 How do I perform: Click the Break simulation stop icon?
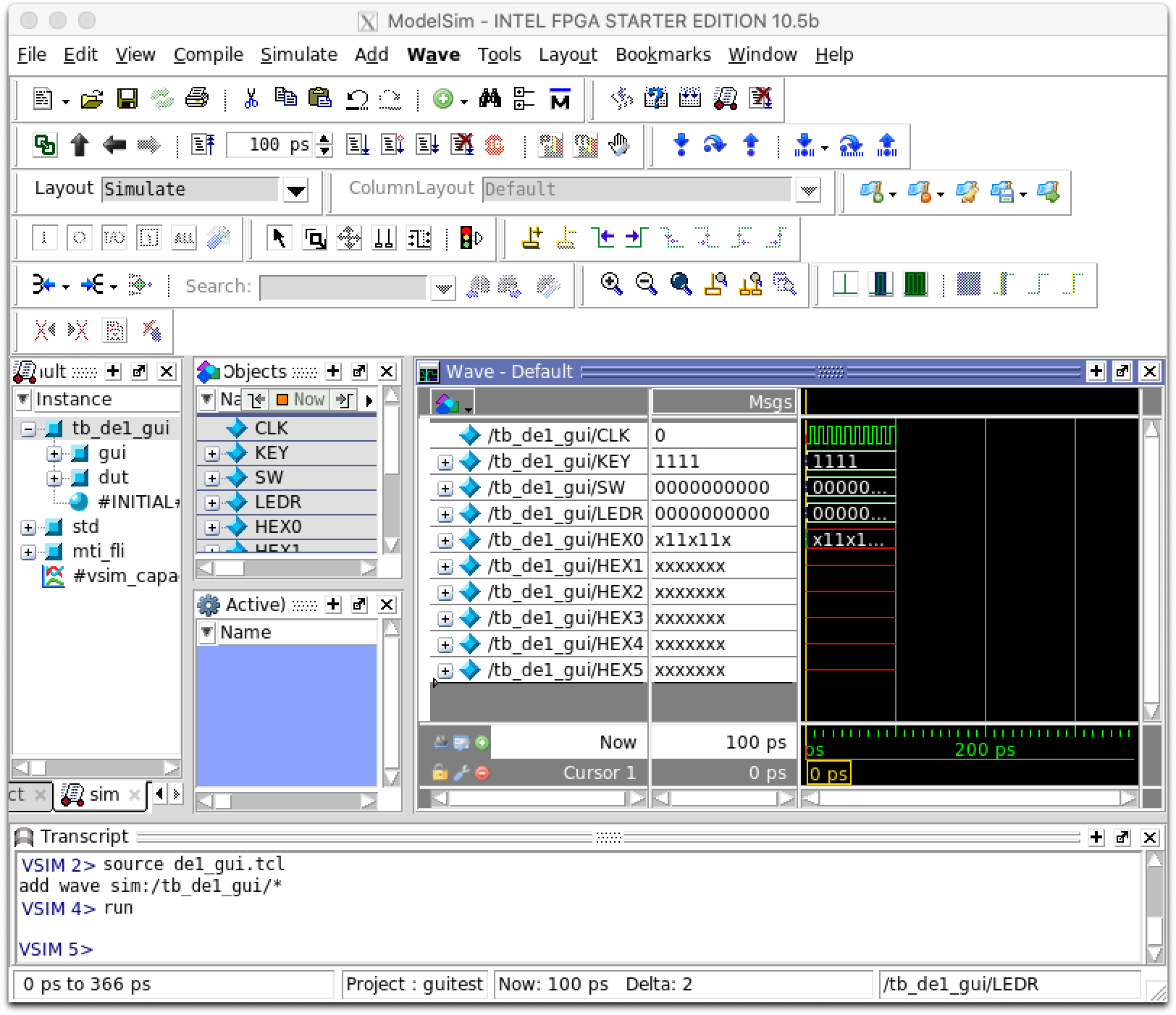click(495, 146)
